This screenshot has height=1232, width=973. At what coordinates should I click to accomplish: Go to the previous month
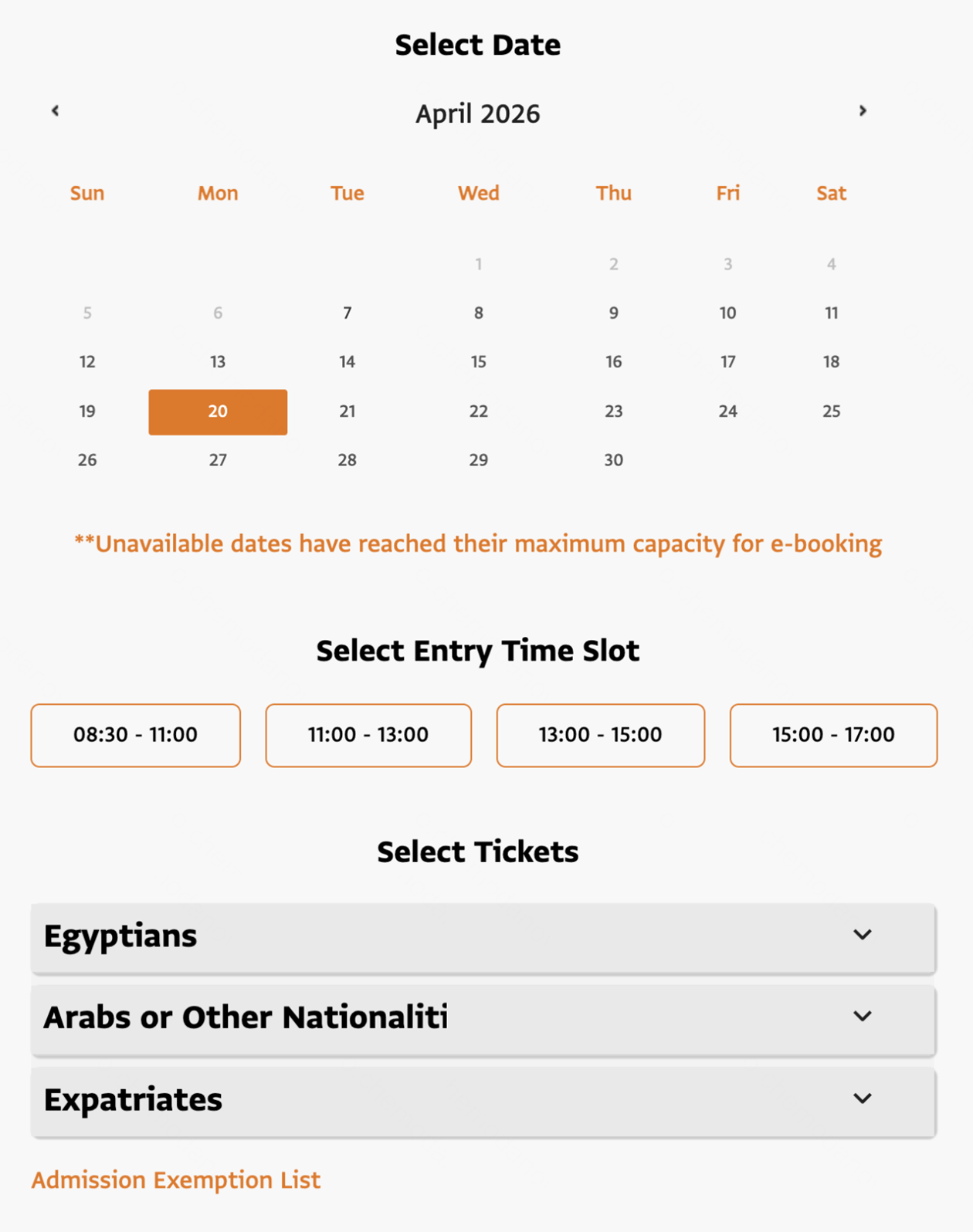click(x=56, y=111)
